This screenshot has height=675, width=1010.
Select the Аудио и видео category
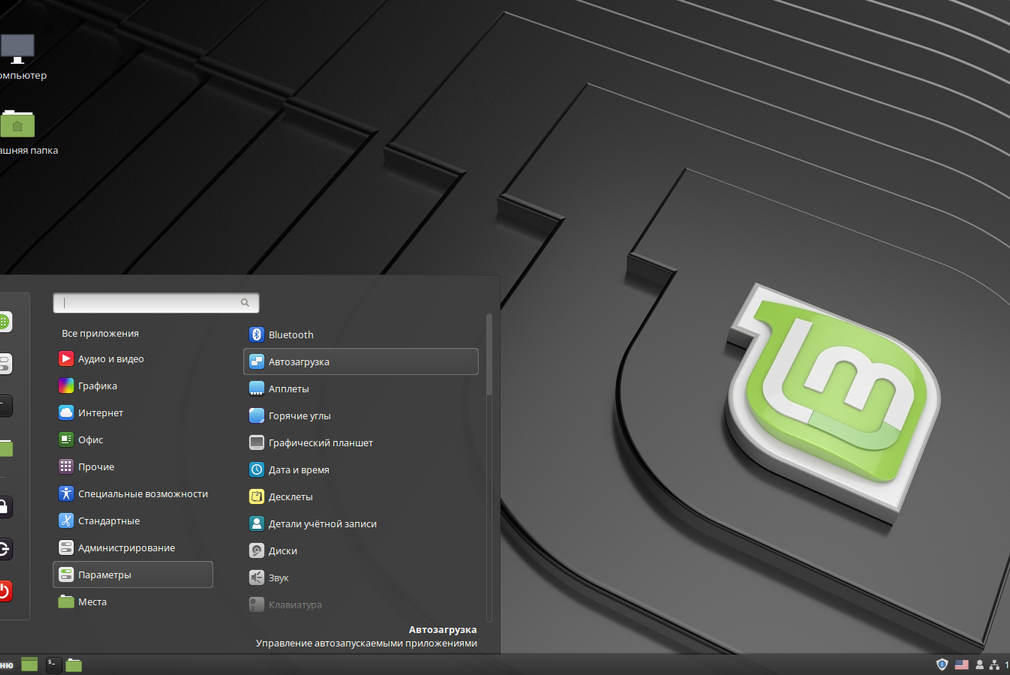click(x=133, y=359)
